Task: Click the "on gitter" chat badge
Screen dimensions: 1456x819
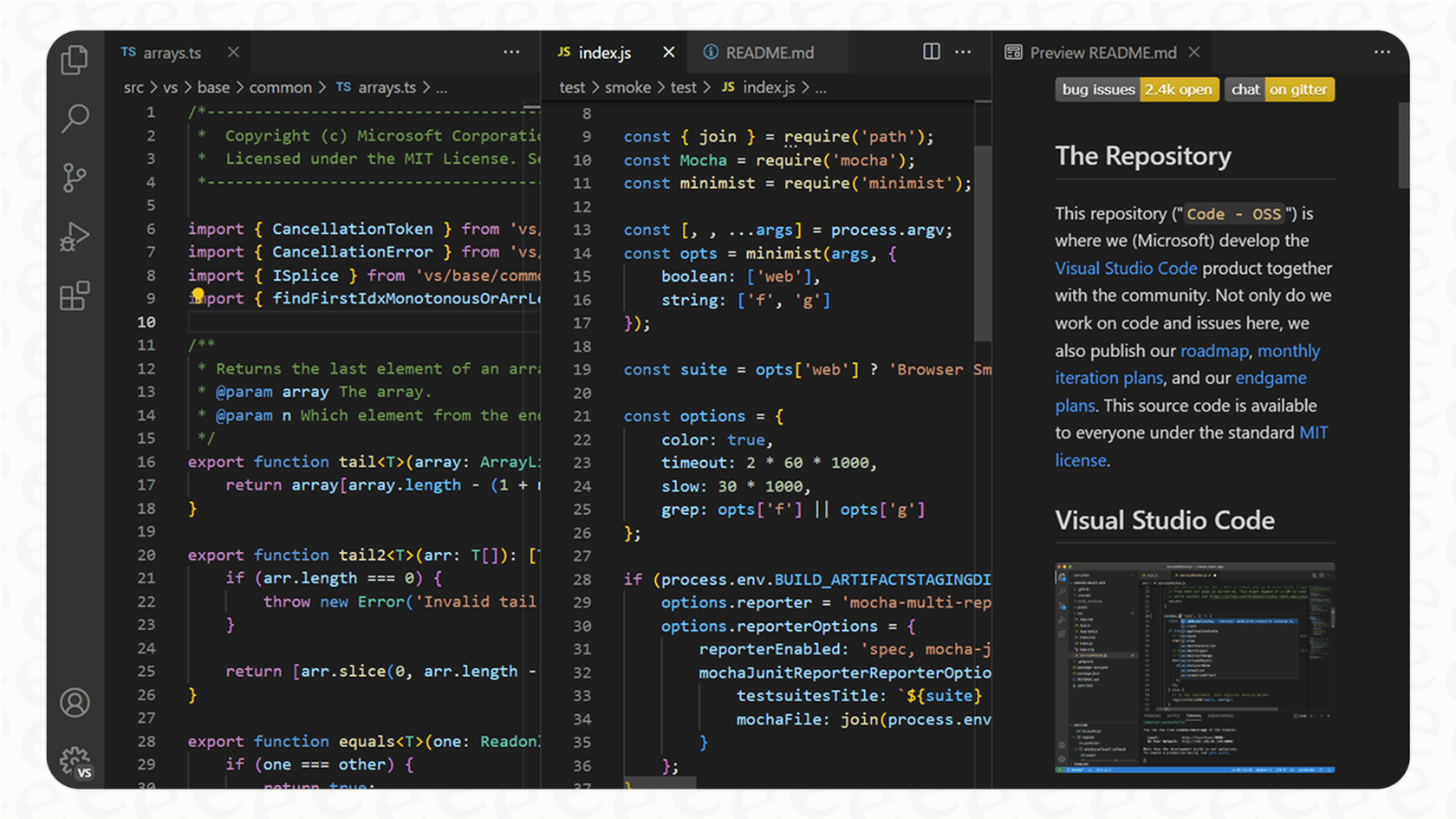Action: (1299, 89)
